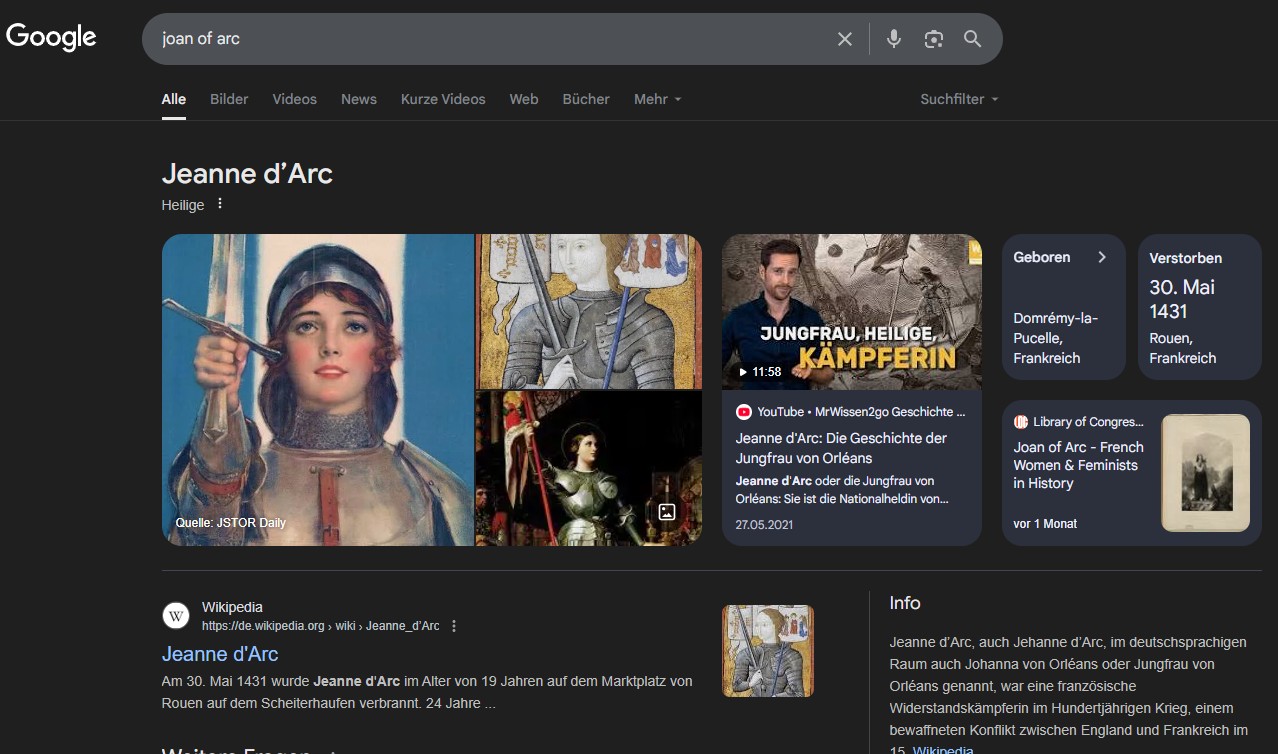Switch to Bücher tab
The image size is (1278, 754).
586,99
